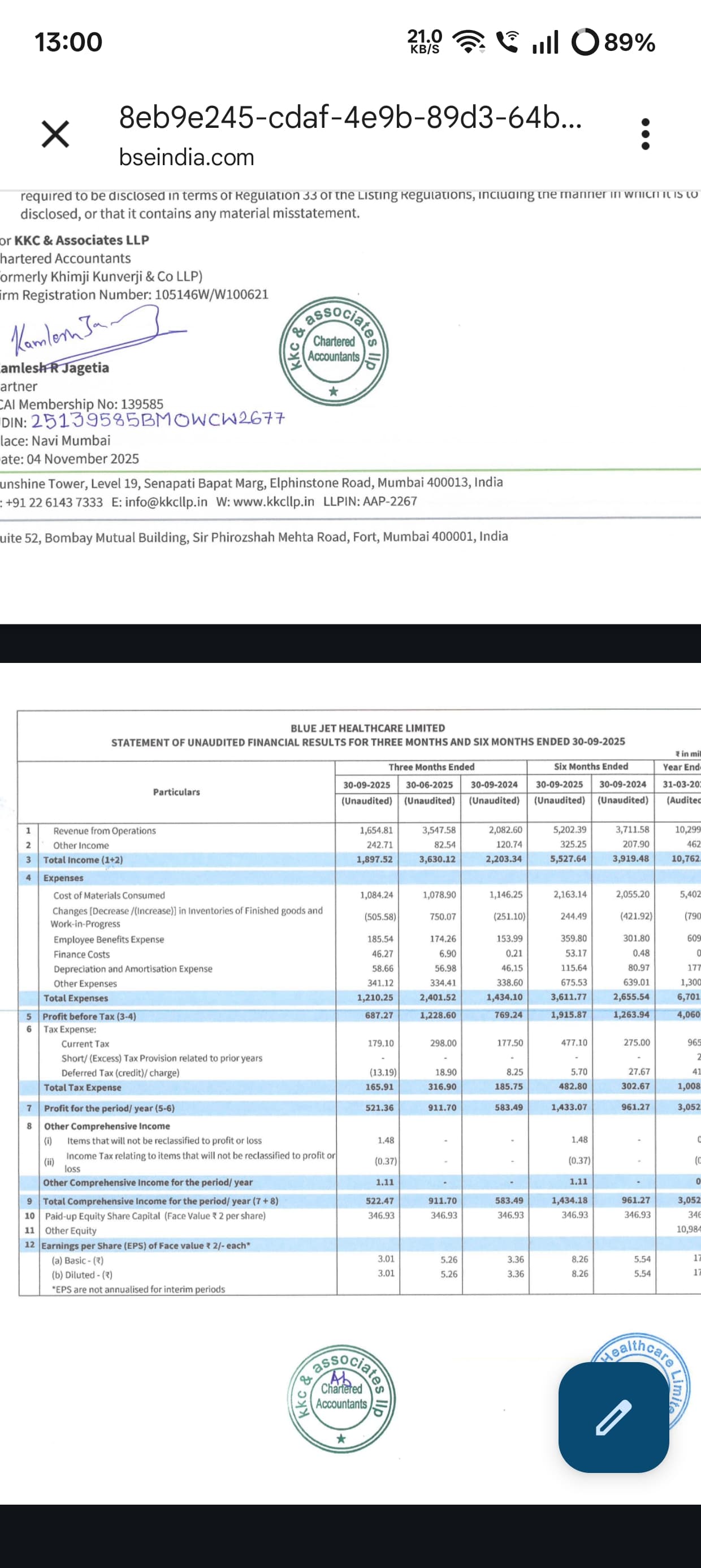Image resolution: width=701 pixels, height=1568 pixels.
Task: Tap the bseindia.com domain text
Action: pyautogui.click(x=186, y=157)
